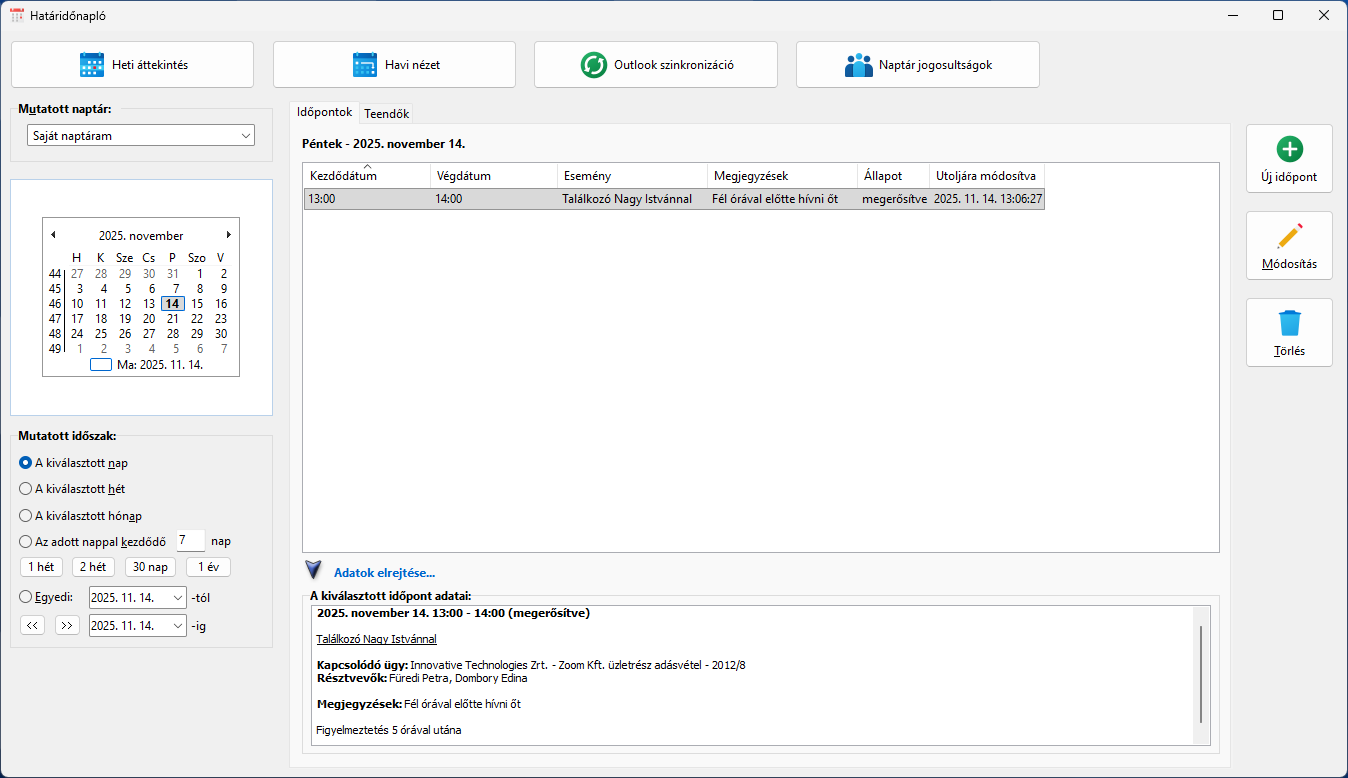
Task: Open the Heti áttekintés weekly overview
Action: (132, 65)
